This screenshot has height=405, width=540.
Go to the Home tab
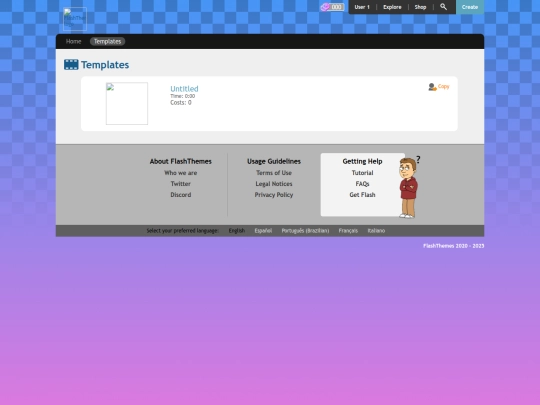(73, 41)
